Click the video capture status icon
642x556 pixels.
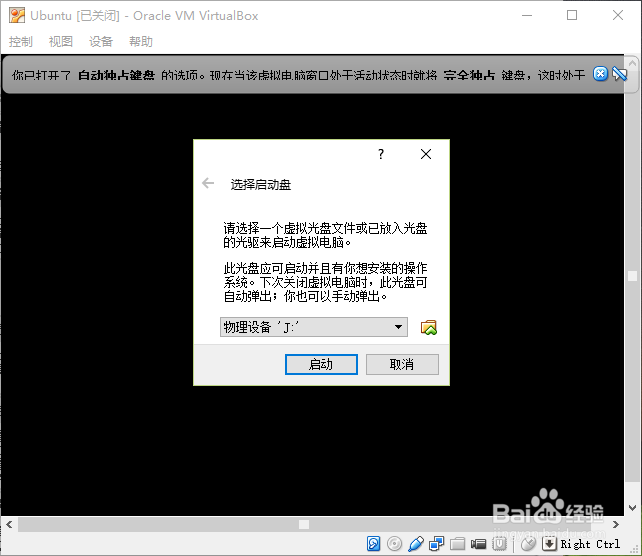478,544
